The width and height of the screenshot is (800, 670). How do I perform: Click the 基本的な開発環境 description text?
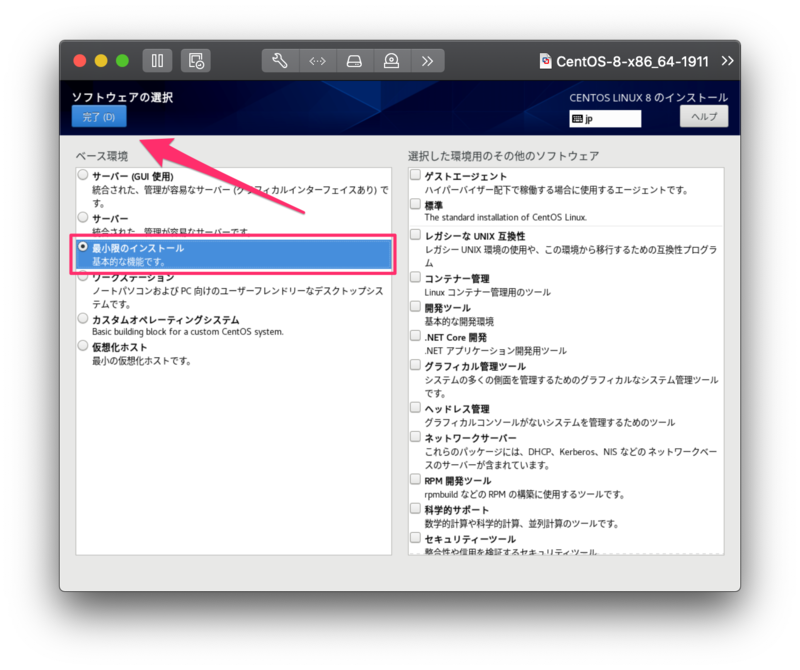[x=459, y=321]
